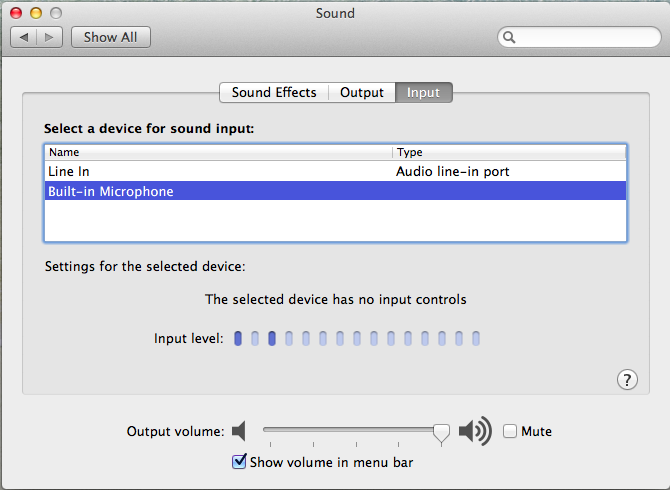The height and width of the screenshot is (490, 670).
Task: Click the yellow minimize window button
Action: coord(36,13)
